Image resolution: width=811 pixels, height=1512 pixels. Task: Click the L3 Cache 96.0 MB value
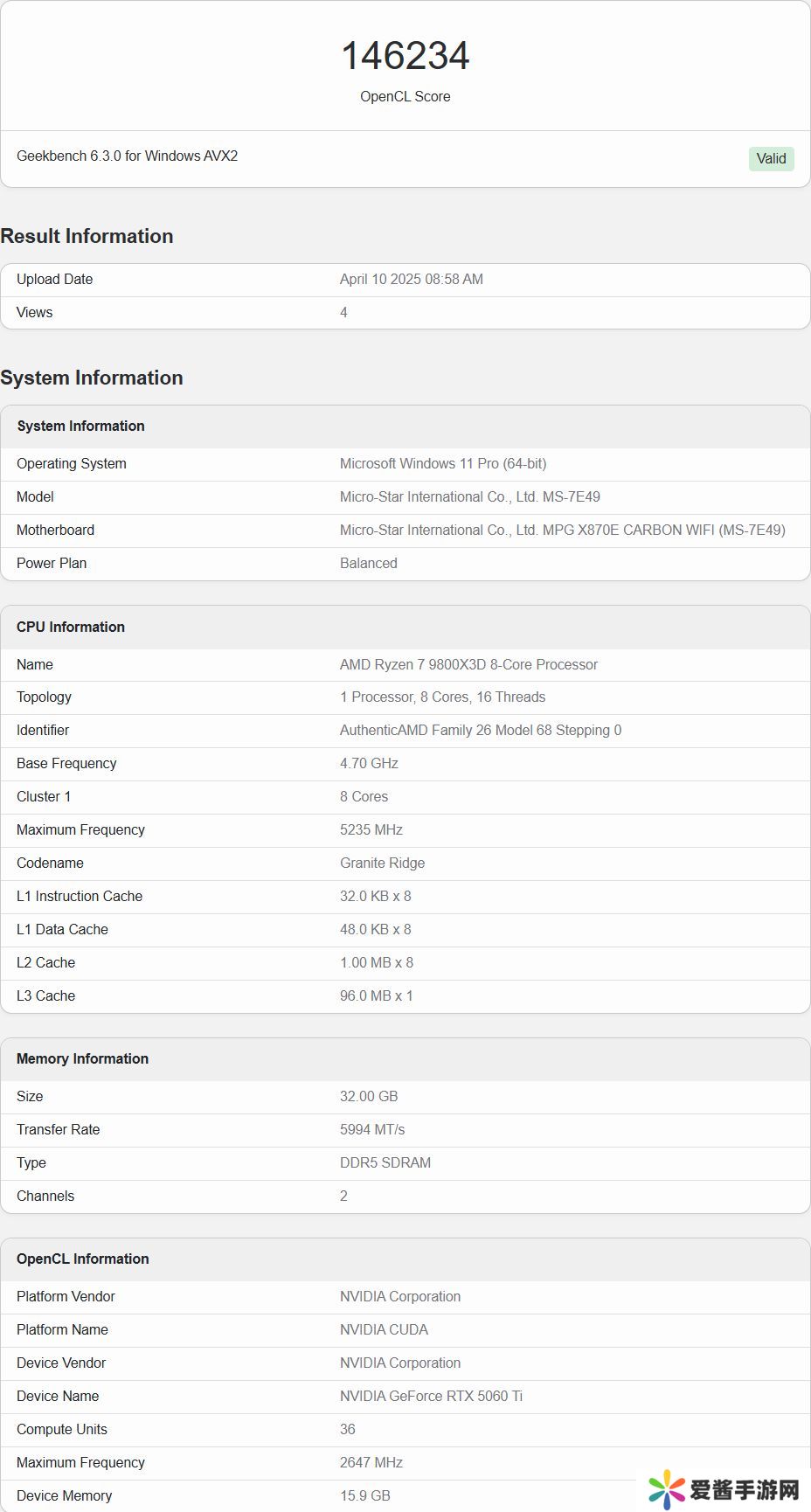[376, 995]
